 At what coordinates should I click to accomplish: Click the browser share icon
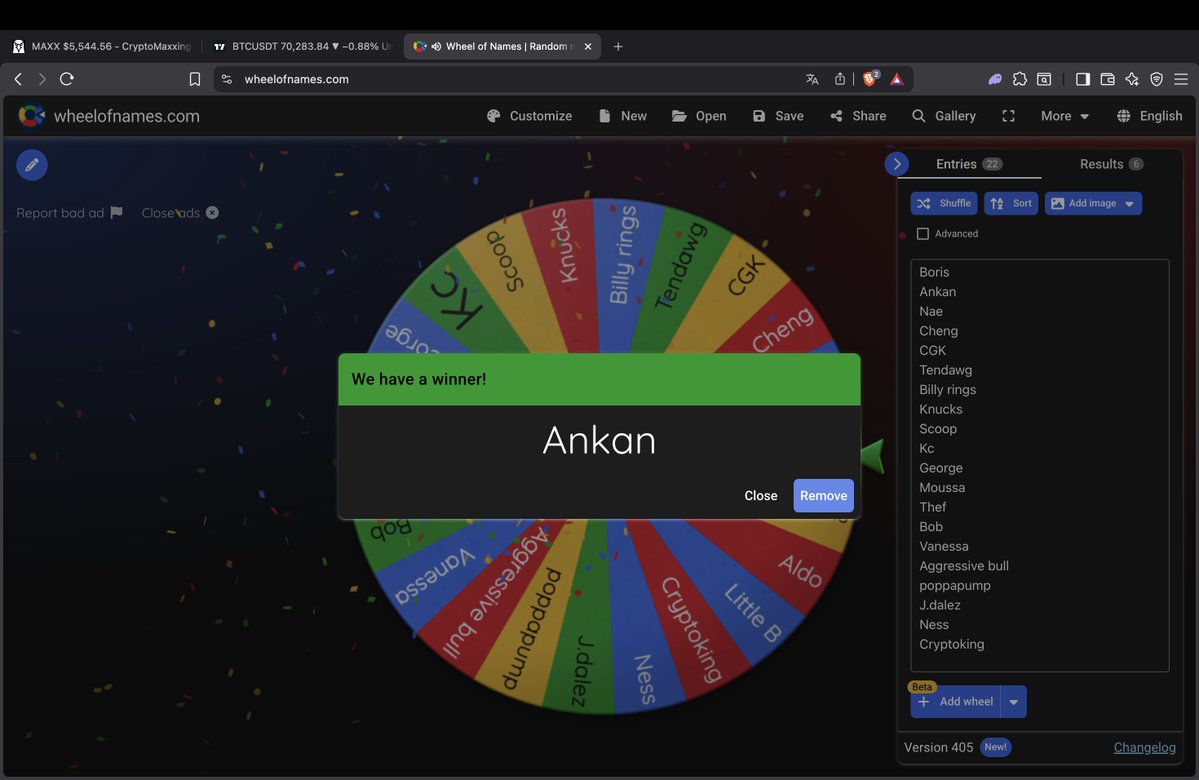840,79
